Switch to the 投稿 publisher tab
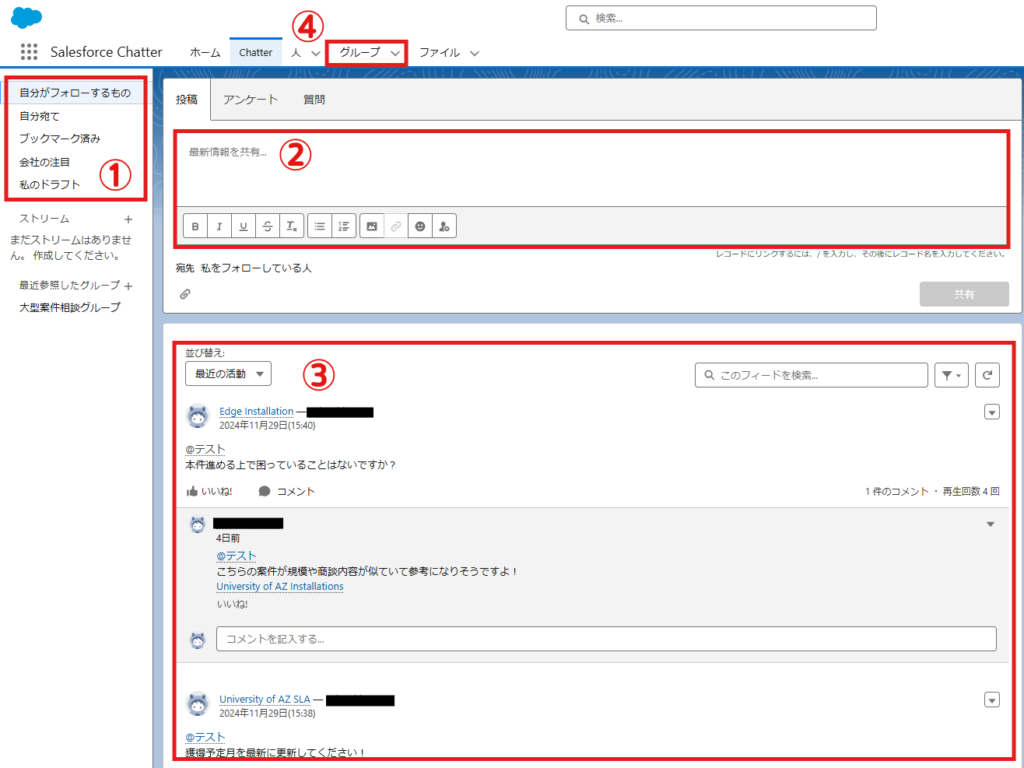 (x=187, y=99)
